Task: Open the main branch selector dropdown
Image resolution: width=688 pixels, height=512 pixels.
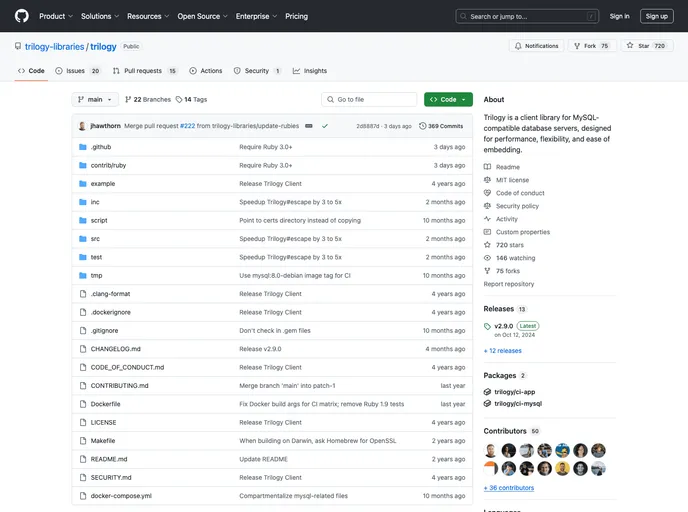Action: point(95,100)
